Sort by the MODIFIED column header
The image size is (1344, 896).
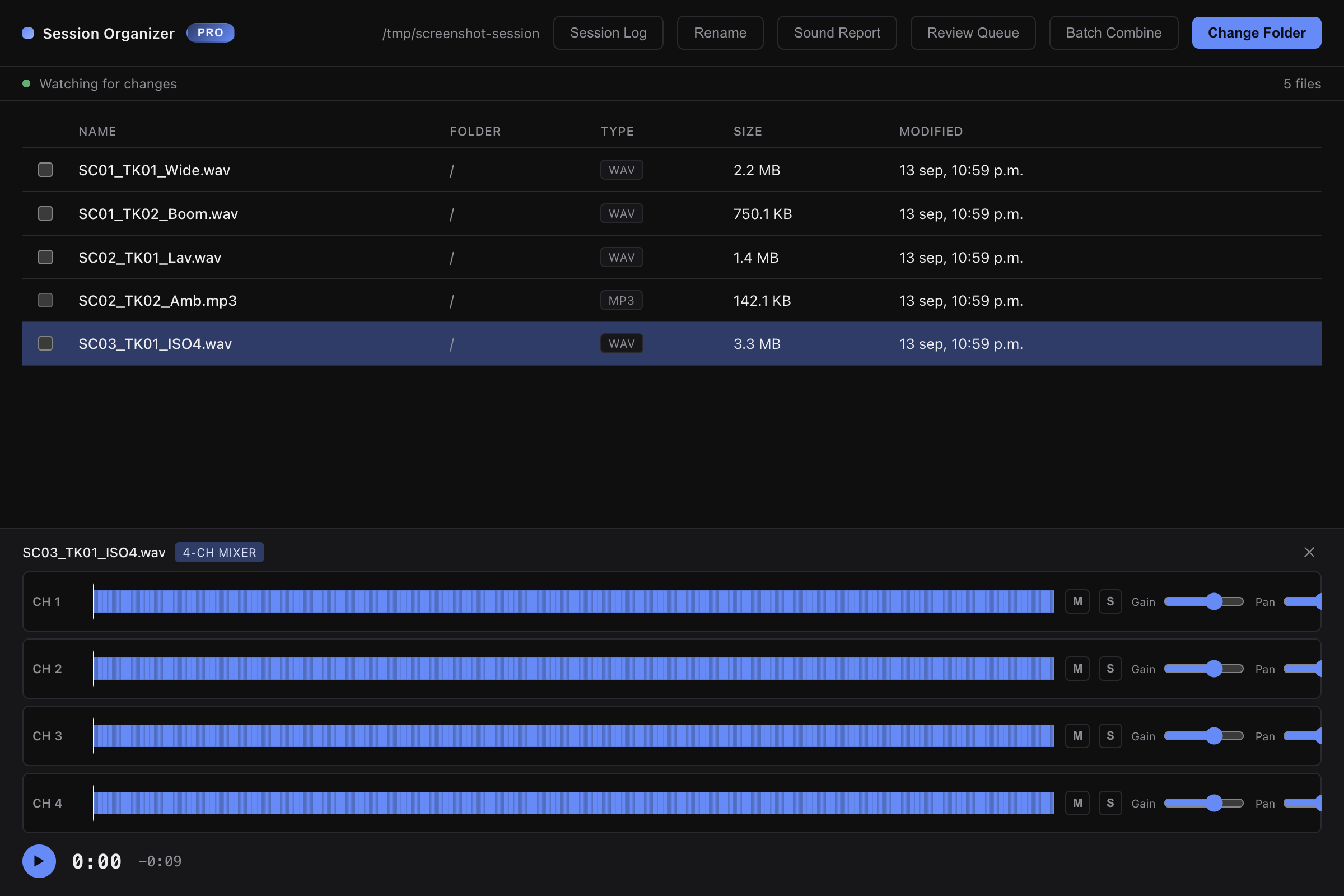931,132
